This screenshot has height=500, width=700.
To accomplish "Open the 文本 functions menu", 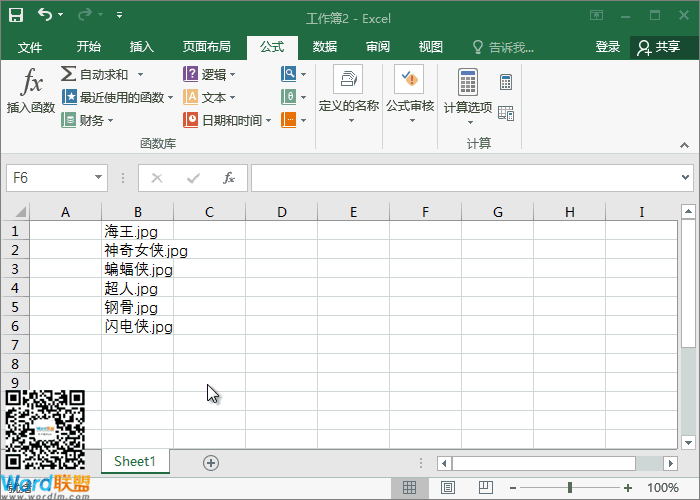I will [x=209, y=97].
